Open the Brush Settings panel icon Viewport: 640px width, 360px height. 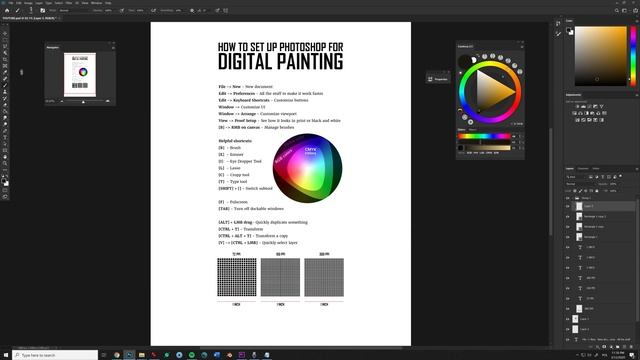pos(42,11)
